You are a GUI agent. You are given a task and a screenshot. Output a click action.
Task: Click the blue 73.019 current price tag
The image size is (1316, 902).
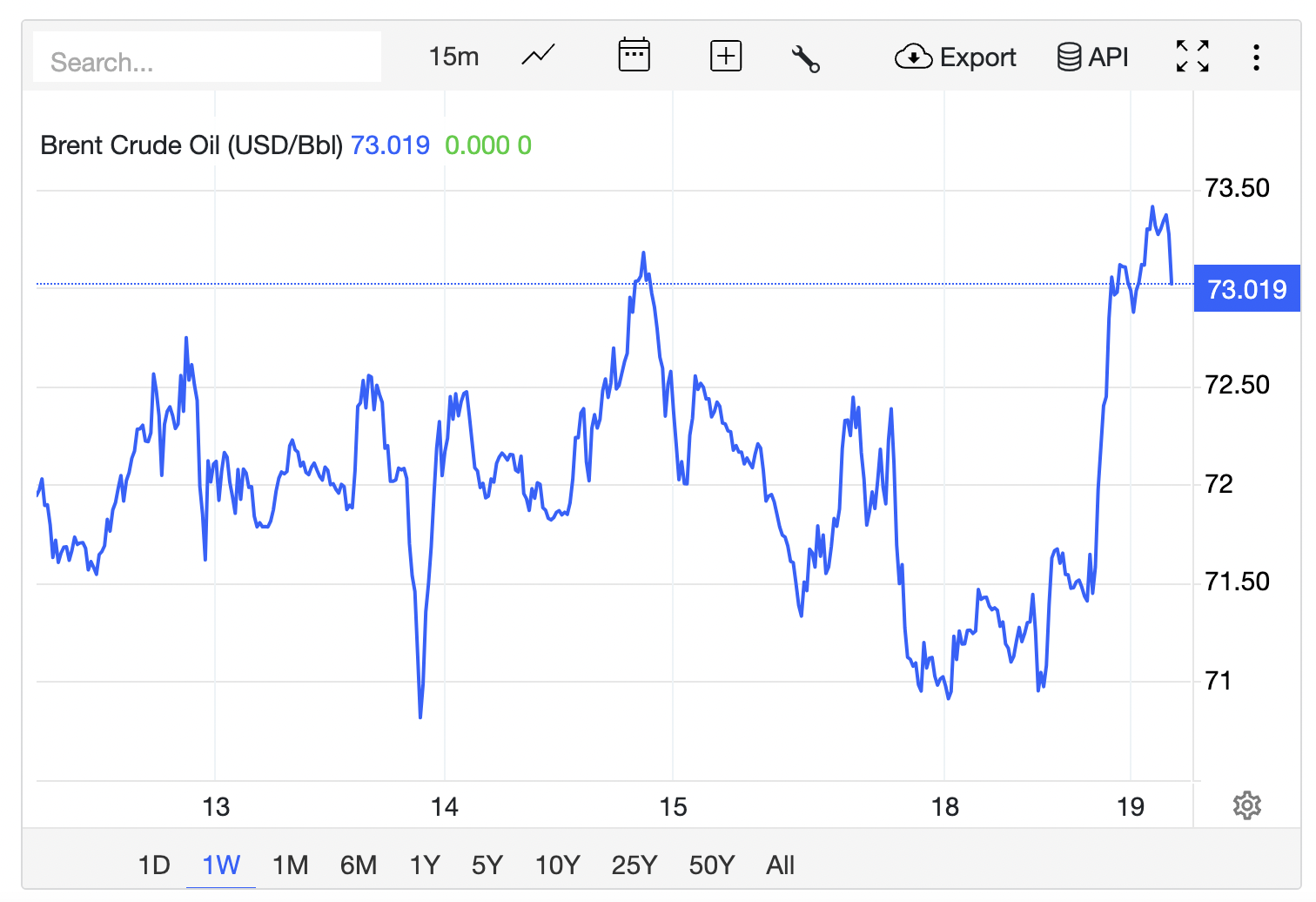[x=1247, y=288]
